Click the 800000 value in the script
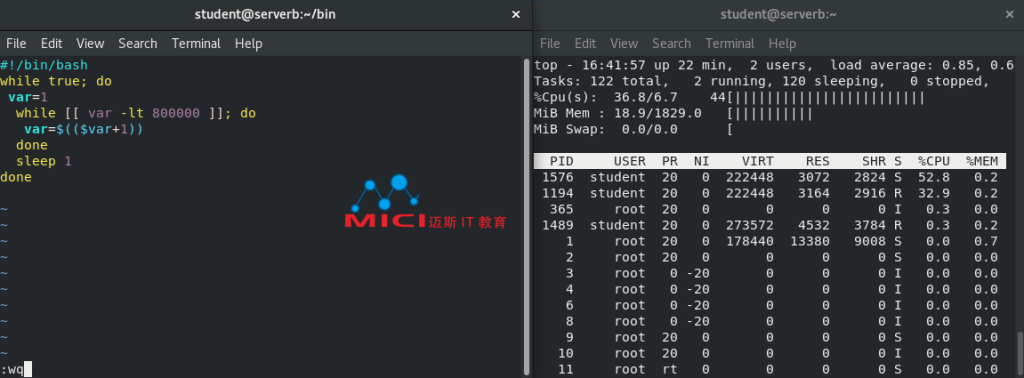The image size is (1024, 378). 176,113
